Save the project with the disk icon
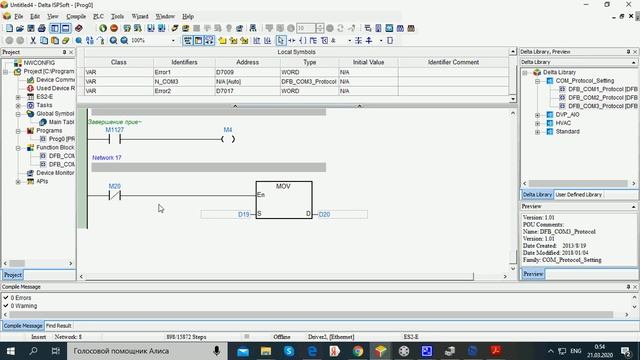This screenshot has height=360, width=640. (x=31, y=28)
